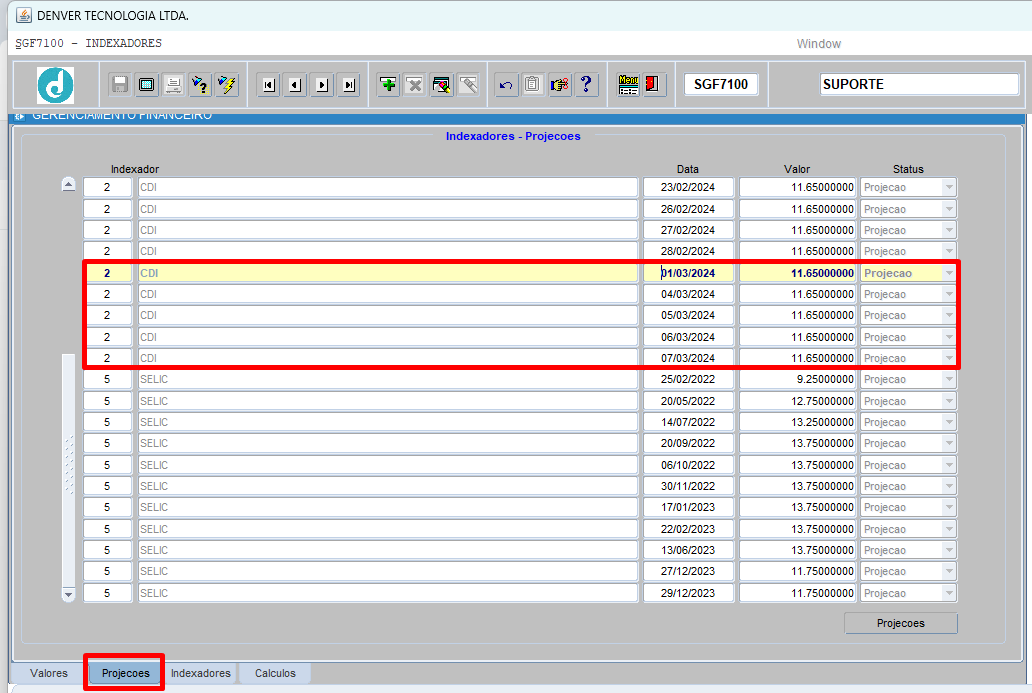Jump to the last record with the toolbar arrow
Viewport: 1032px width, 693px height.
point(349,84)
